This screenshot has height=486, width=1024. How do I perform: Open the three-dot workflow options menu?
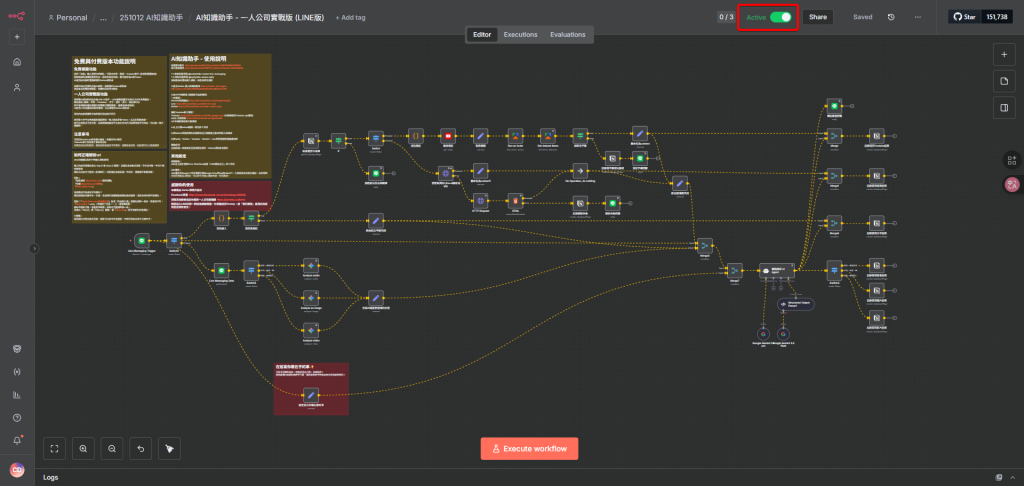pos(917,17)
